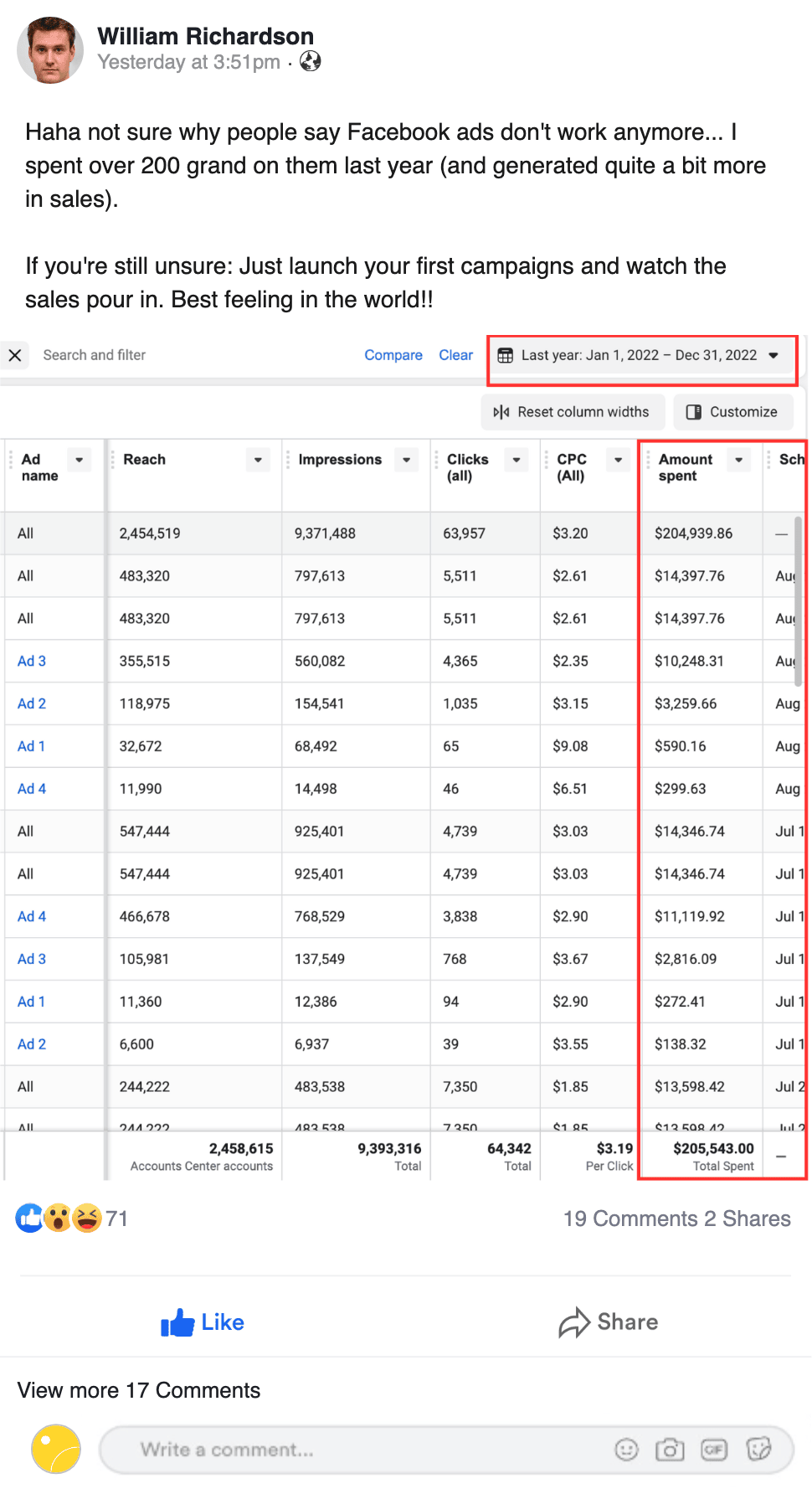Grab the Impressions column drag handle

click(287, 460)
